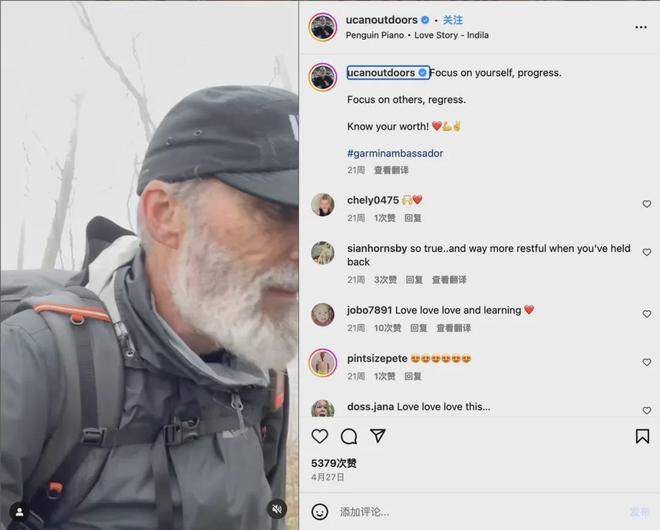660x530 pixels.
Task: Like sianhornsby's comment
Action: [x=647, y=252]
